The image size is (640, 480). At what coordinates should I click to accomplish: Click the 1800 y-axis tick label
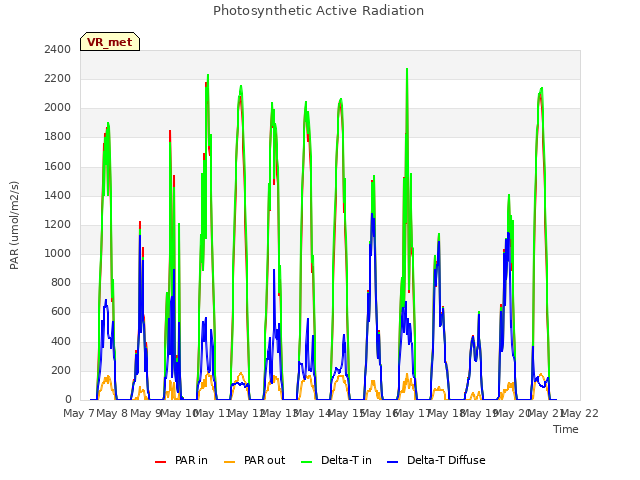tap(58, 137)
